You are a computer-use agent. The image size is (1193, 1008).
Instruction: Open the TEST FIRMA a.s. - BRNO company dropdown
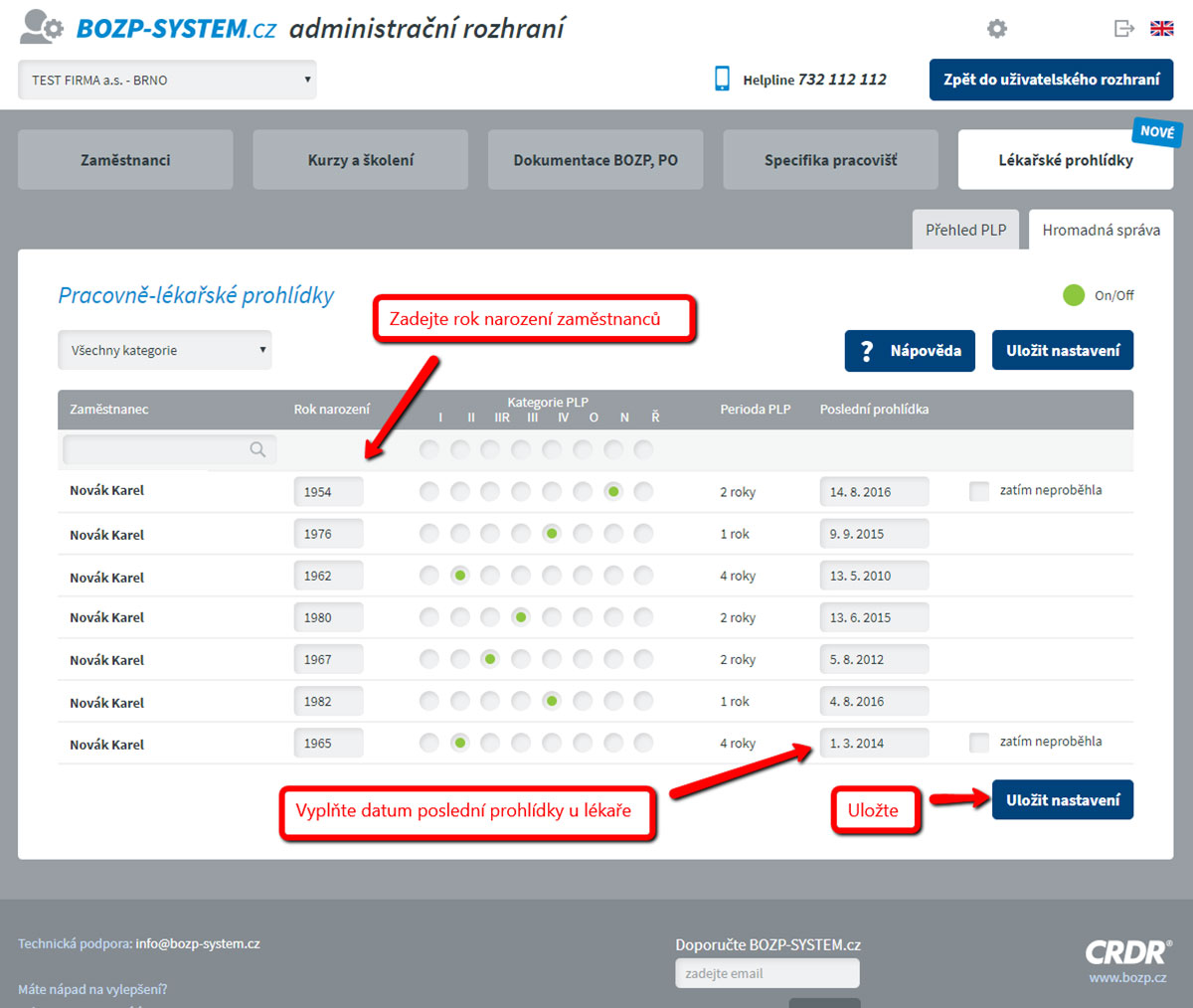[167, 80]
